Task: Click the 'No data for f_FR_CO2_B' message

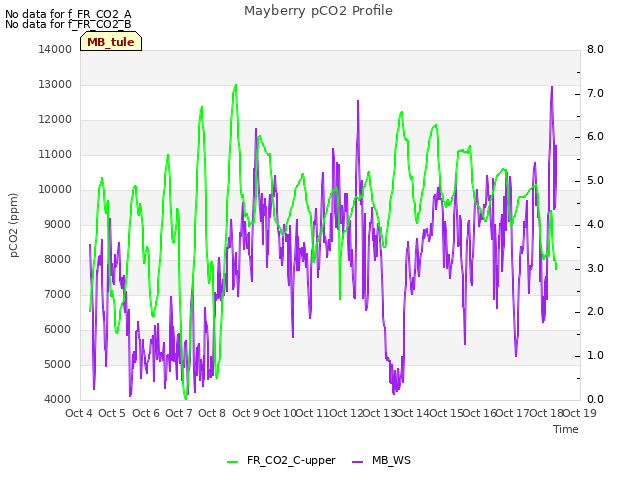Action: (x=68, y=24)
